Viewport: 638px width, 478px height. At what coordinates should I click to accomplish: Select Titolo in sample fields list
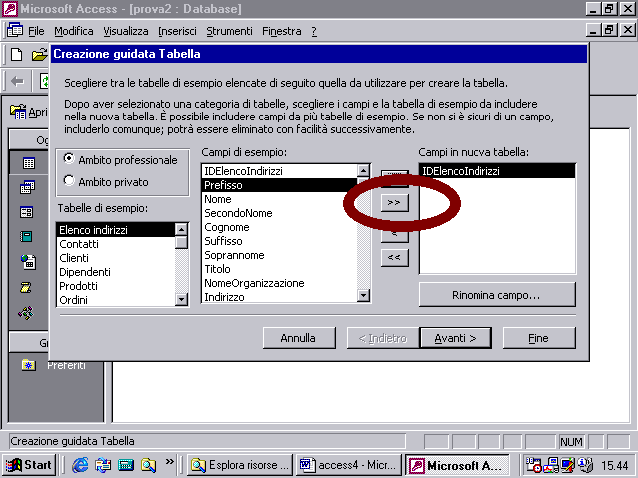point(280,269)
